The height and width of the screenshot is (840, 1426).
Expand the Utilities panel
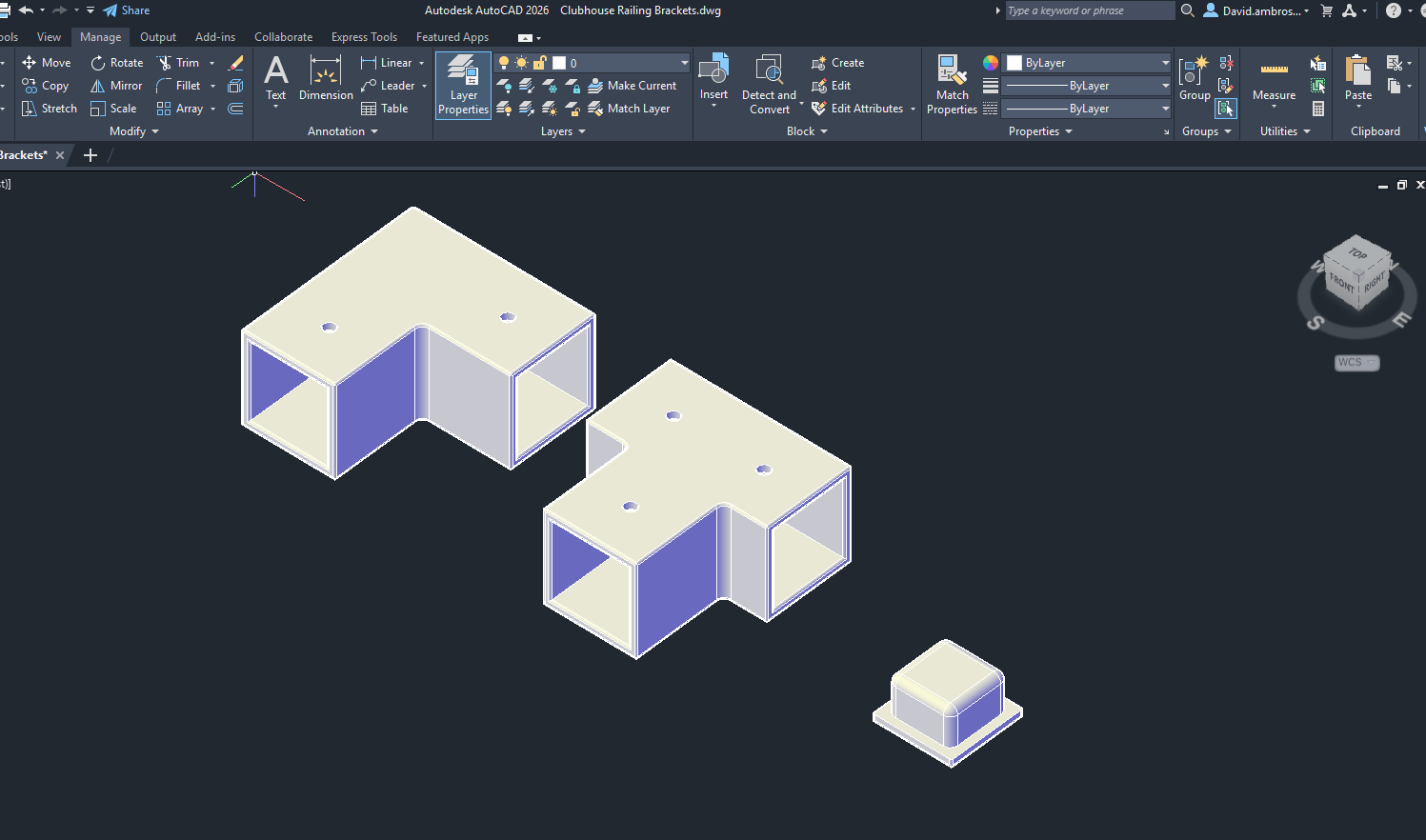pyautogui.click(x=1285, y=131)
